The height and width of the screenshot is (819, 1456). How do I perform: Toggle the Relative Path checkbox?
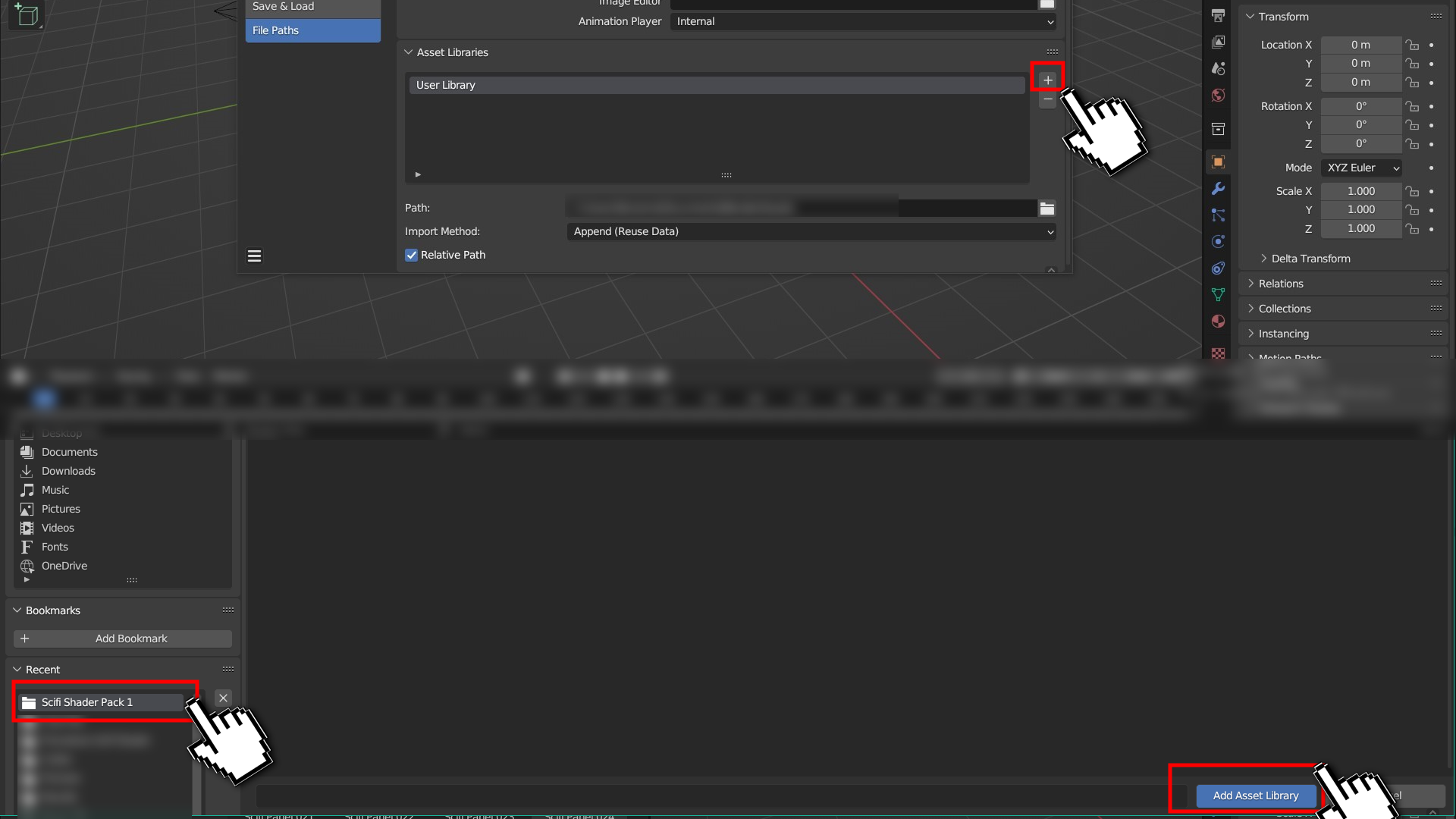[x=412, y=256]
